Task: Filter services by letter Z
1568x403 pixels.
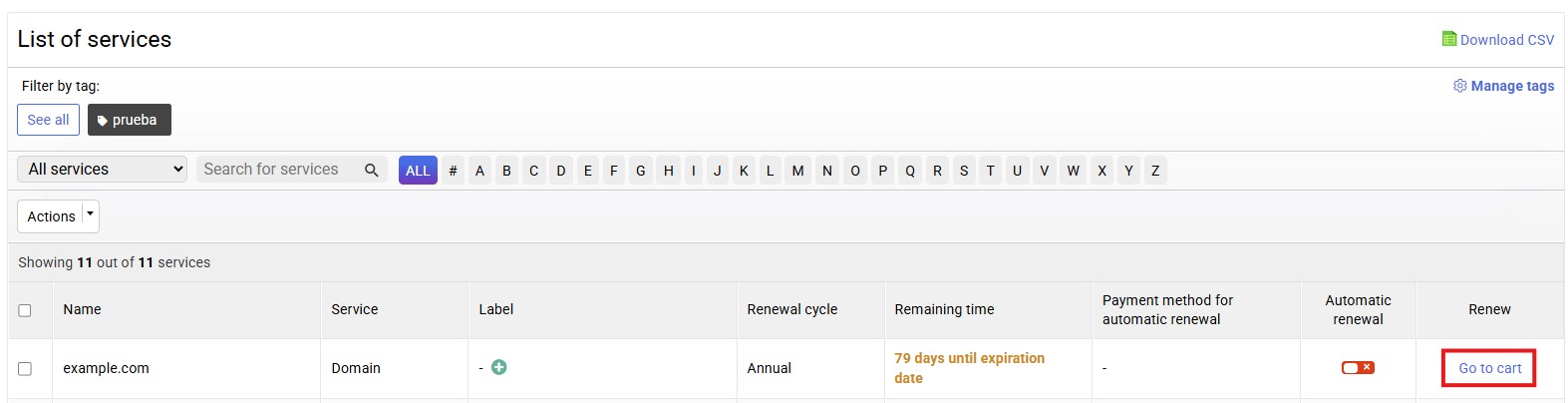Action: coord(1155,171)
